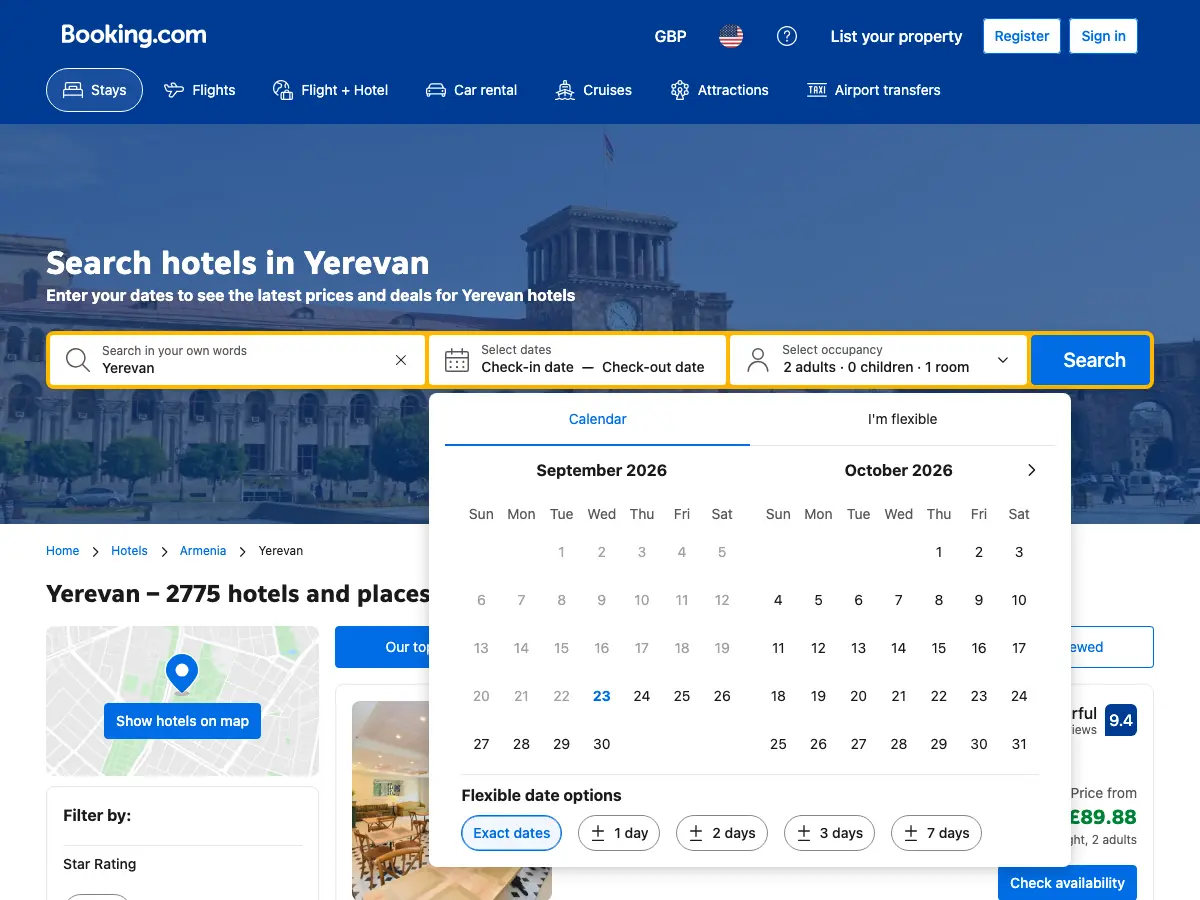Click the Our top picks sort tab
Screen dimensions: 1200x900
pyautogui.click(x=383, y=647)
